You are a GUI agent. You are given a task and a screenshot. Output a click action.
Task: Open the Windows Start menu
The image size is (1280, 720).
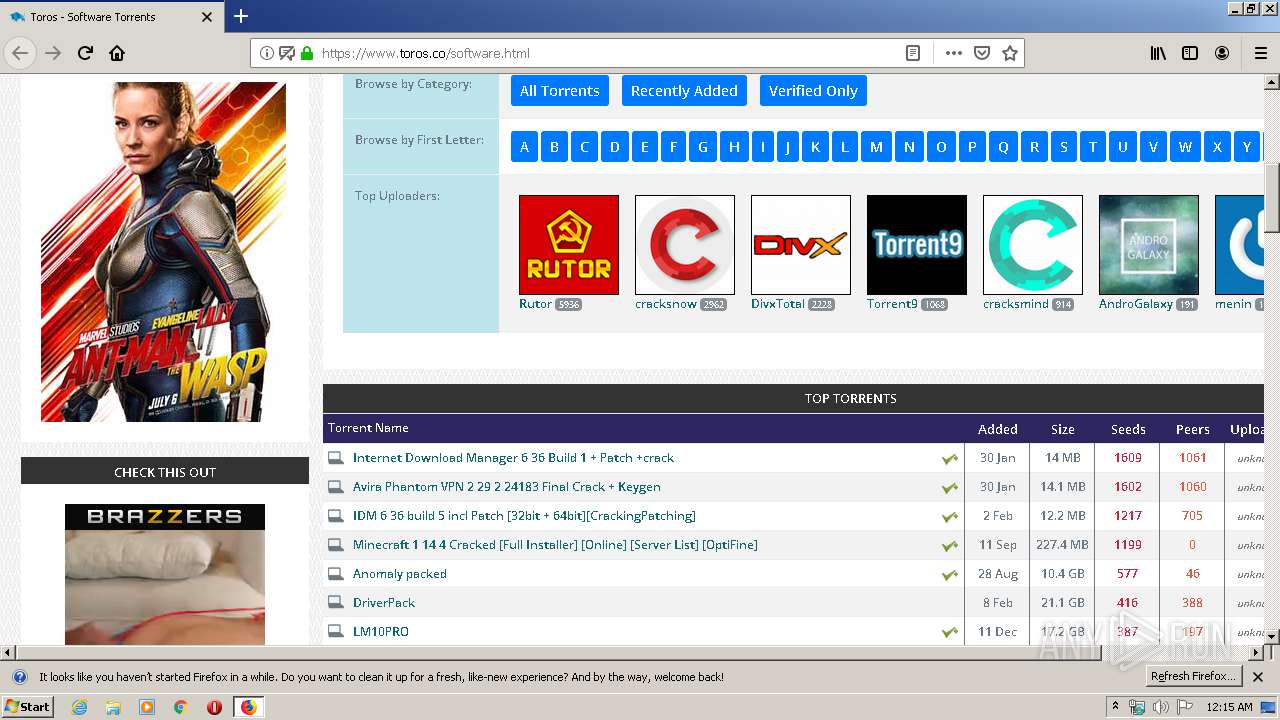pyautogui.click(x=28, y=707)
